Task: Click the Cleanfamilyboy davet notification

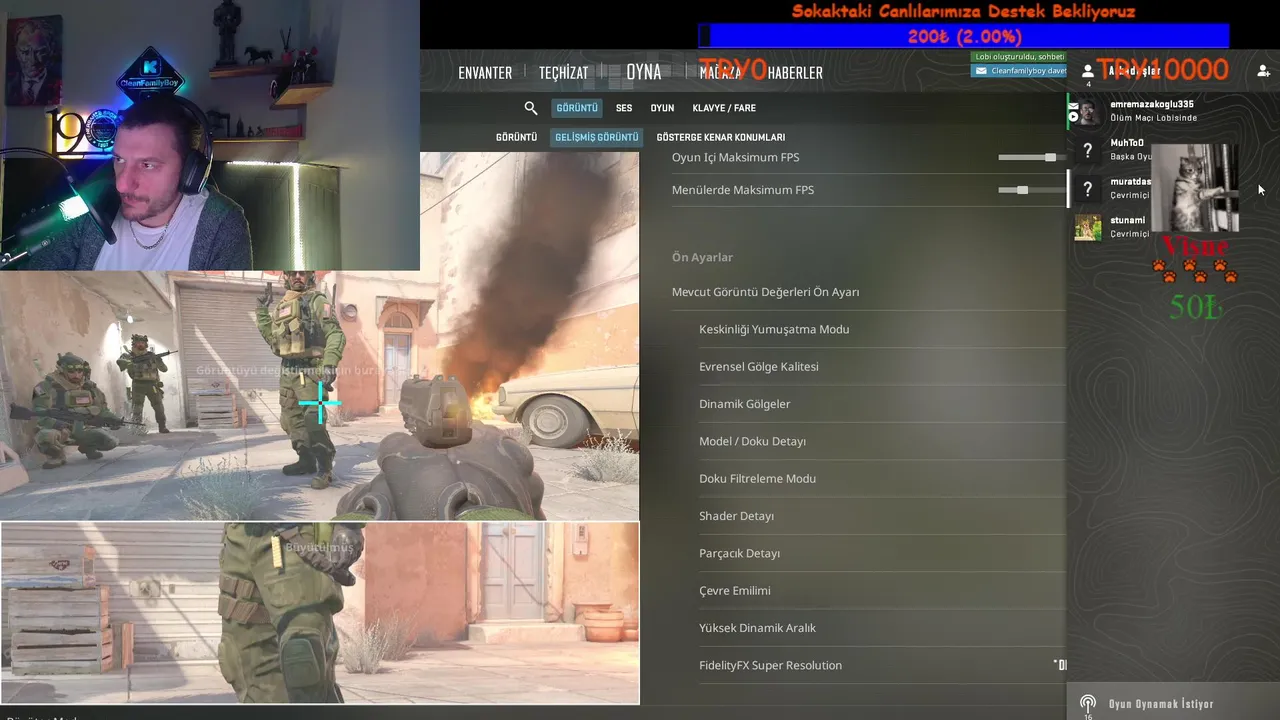Action: tap(1018, 71)
